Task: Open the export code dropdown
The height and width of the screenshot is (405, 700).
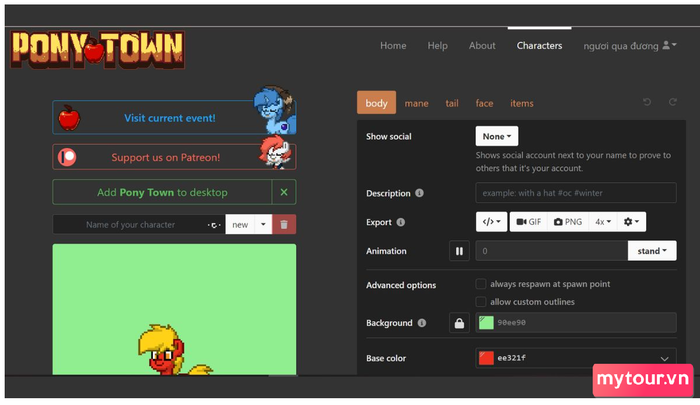Action: coord(492,222)
